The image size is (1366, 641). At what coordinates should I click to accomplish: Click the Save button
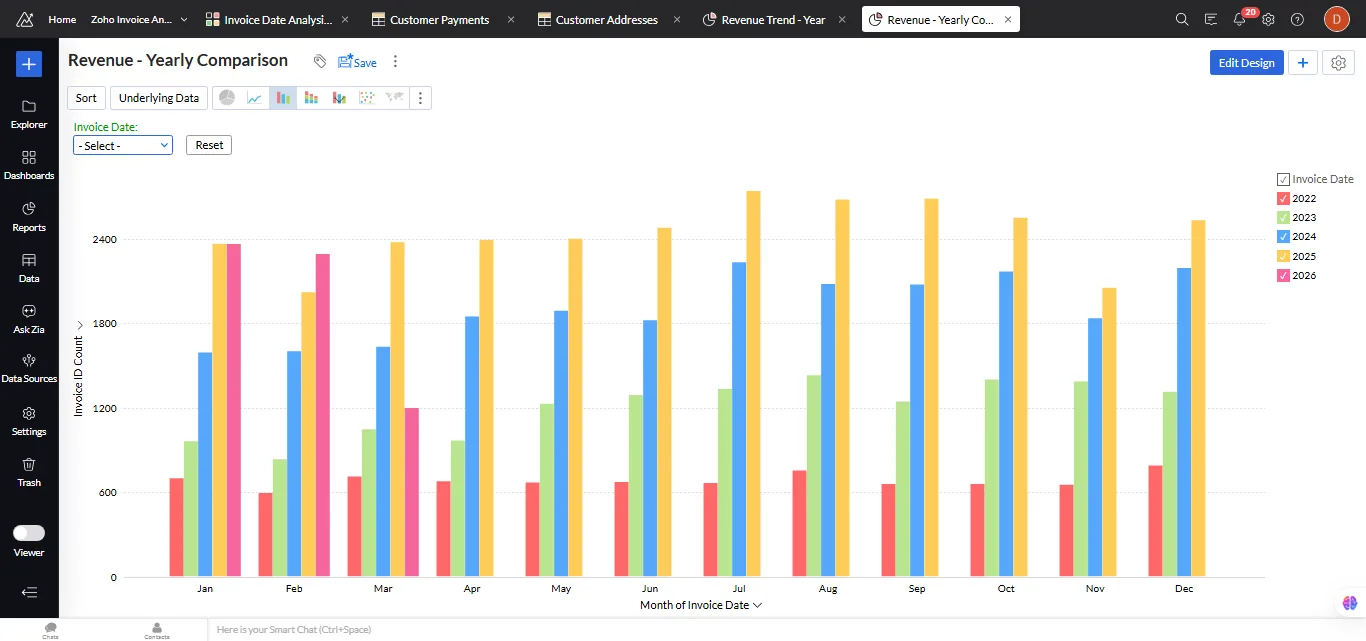click(x=357, y=62)
